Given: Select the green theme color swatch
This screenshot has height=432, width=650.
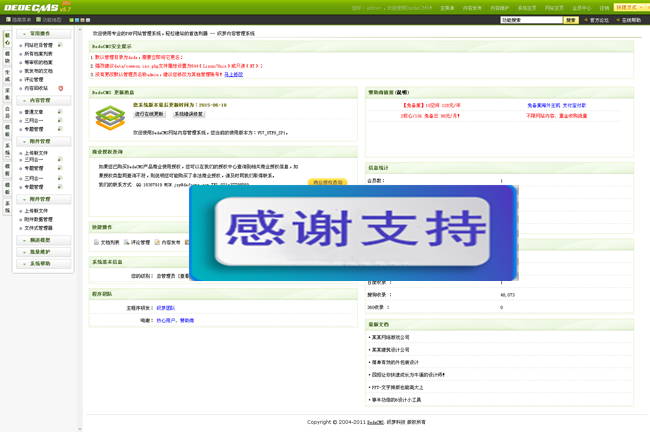Looking at the screenshot, I should (x=71, y=20).
